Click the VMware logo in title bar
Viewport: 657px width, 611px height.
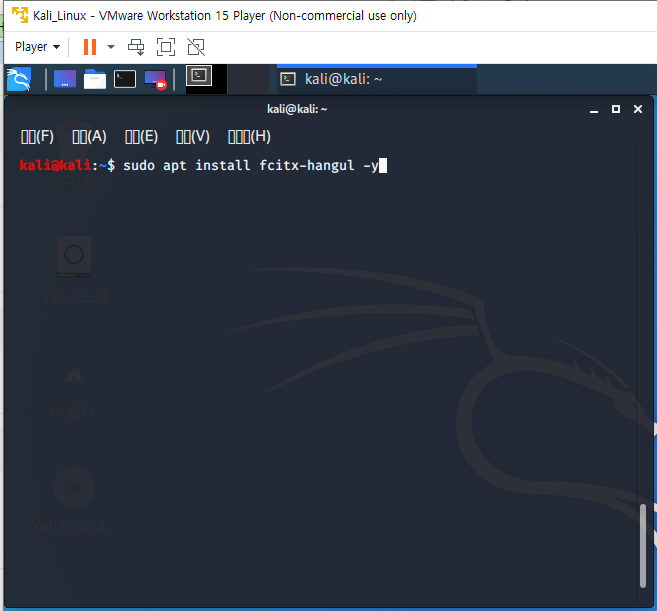(x=20, y=16)
